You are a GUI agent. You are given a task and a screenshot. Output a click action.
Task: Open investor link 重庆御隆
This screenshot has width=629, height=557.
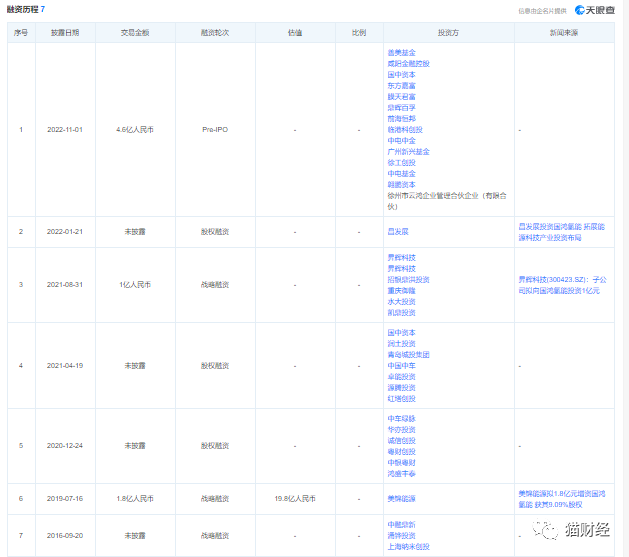pyautogui.click(x=401, y=290)
